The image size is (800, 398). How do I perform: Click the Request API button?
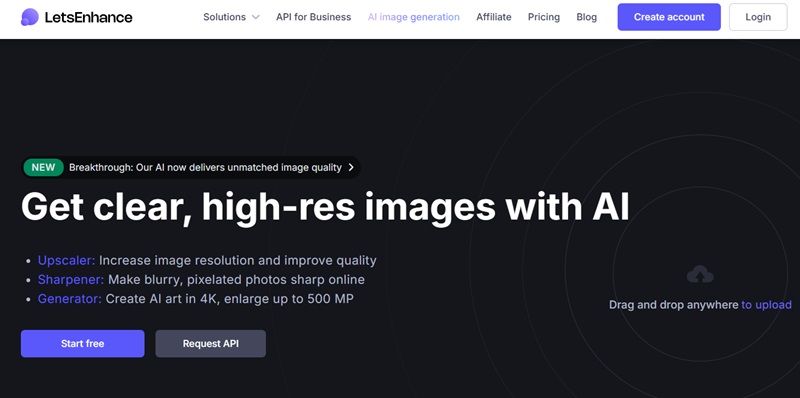click(x=210, y=343)
